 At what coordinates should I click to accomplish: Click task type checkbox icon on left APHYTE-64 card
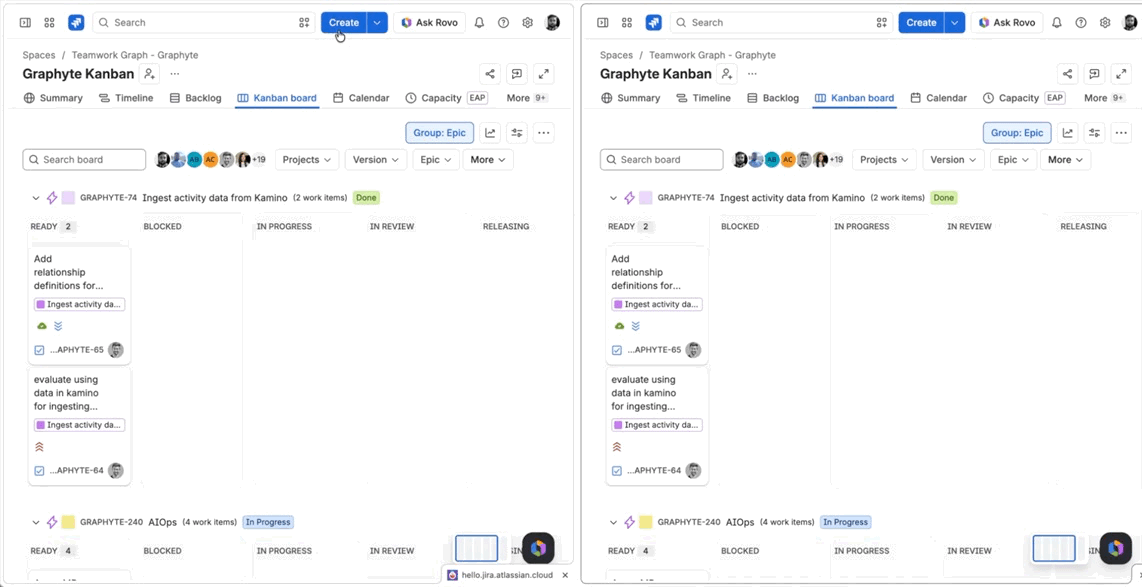39,471
